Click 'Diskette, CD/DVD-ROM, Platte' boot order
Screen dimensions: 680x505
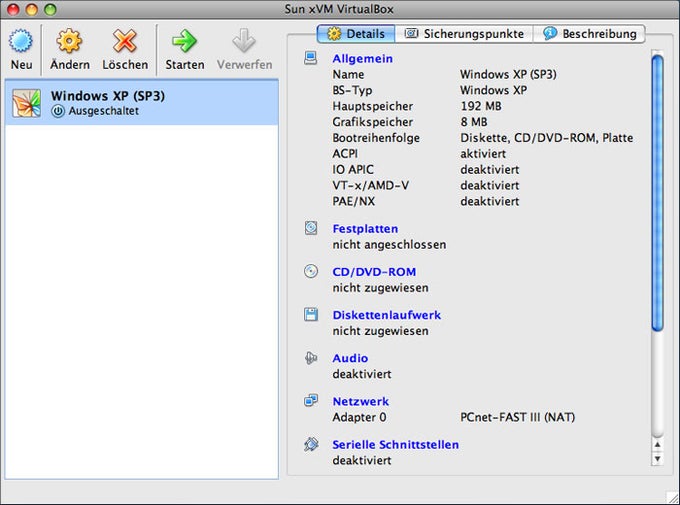click(546, 138)
